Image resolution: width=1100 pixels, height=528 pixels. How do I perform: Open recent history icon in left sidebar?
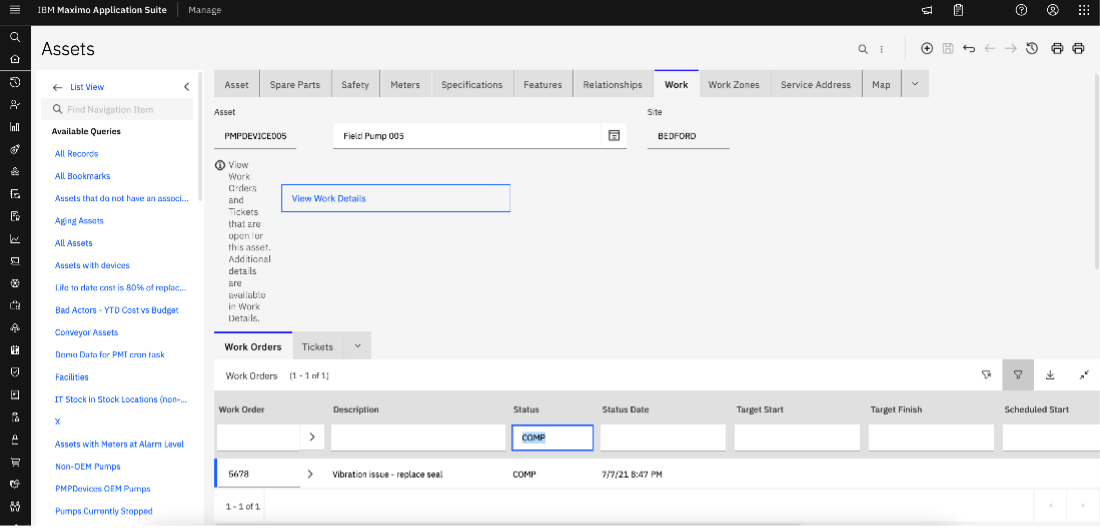pyautogui.click(x=15, y=82)
